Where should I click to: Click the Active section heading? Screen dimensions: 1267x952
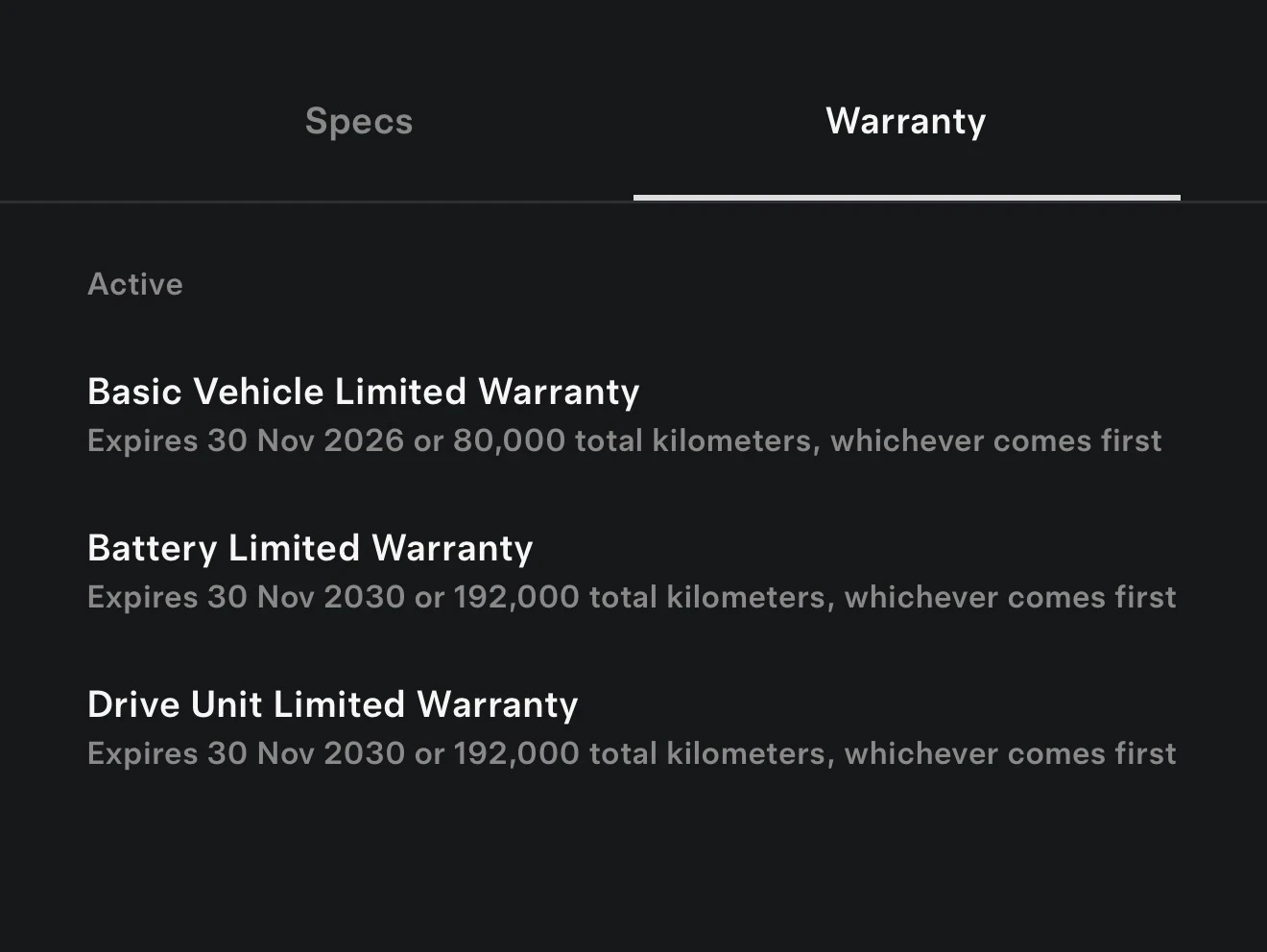coord(135,284)
